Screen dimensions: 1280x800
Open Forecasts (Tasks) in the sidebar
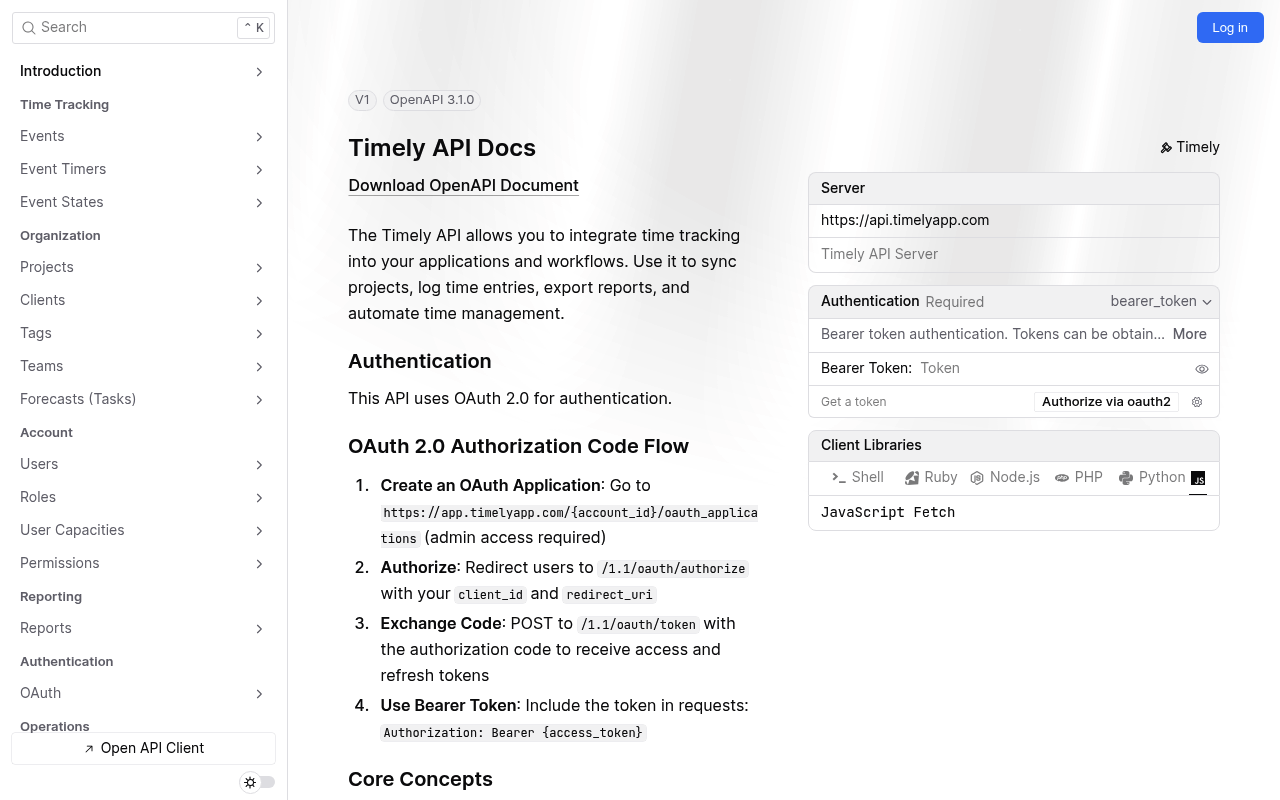143,399
